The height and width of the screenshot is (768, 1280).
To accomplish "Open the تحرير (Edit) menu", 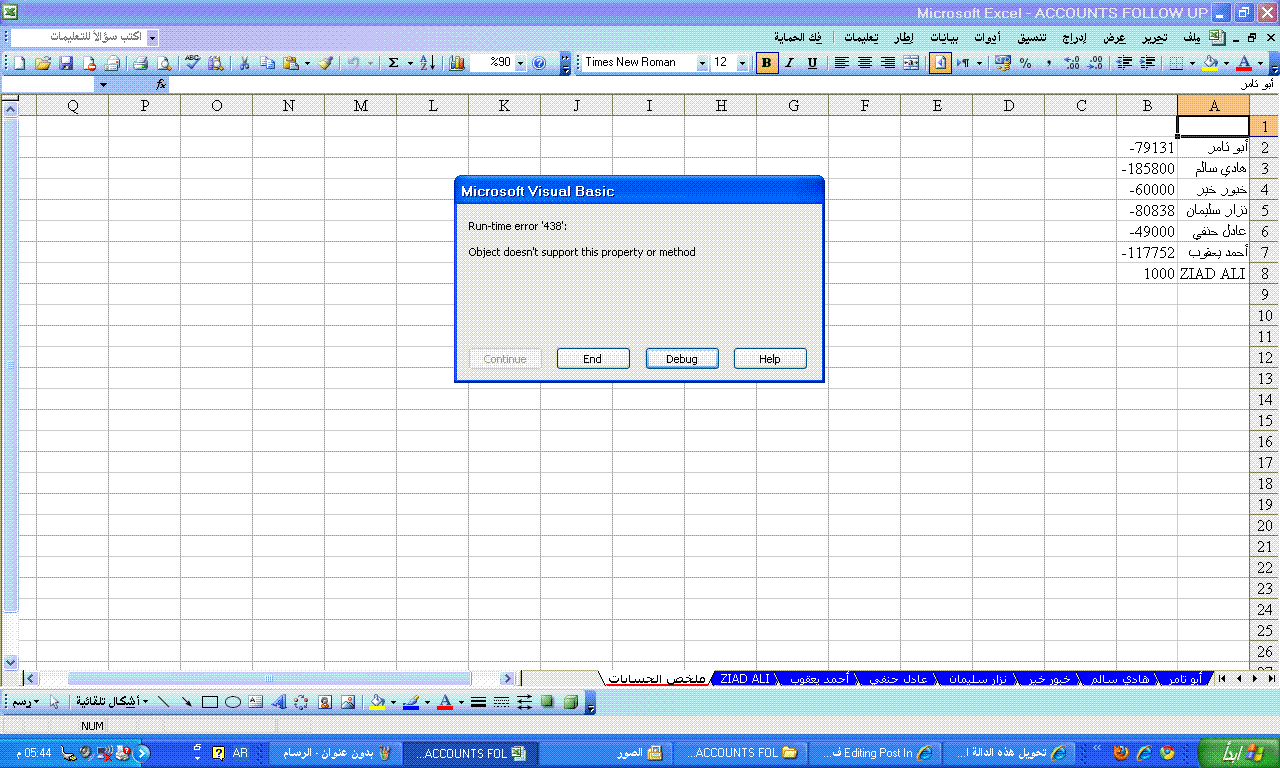I will point(1155,37).
